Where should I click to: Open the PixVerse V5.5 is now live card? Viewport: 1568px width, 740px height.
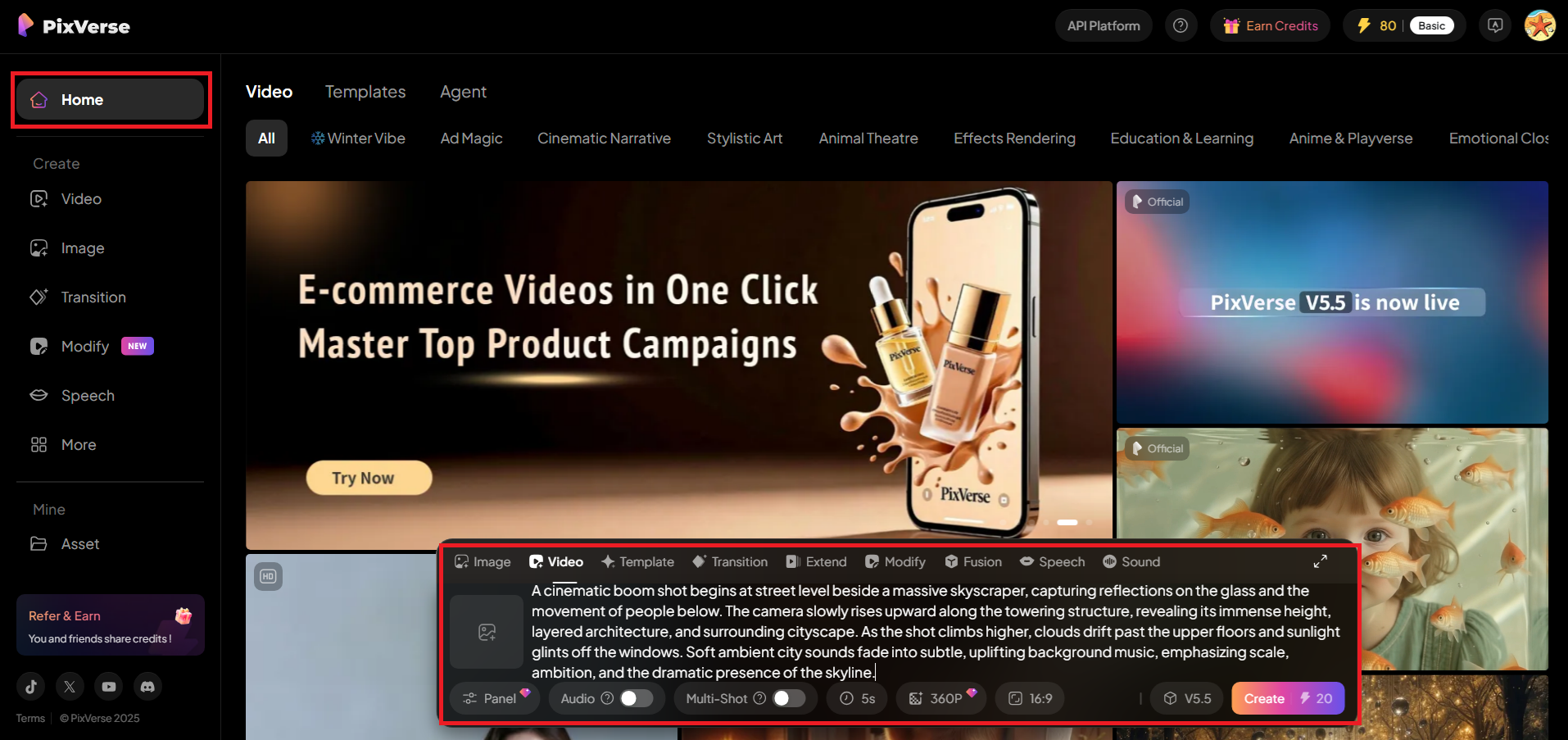pyautogui.click(x=1332, y=302)
